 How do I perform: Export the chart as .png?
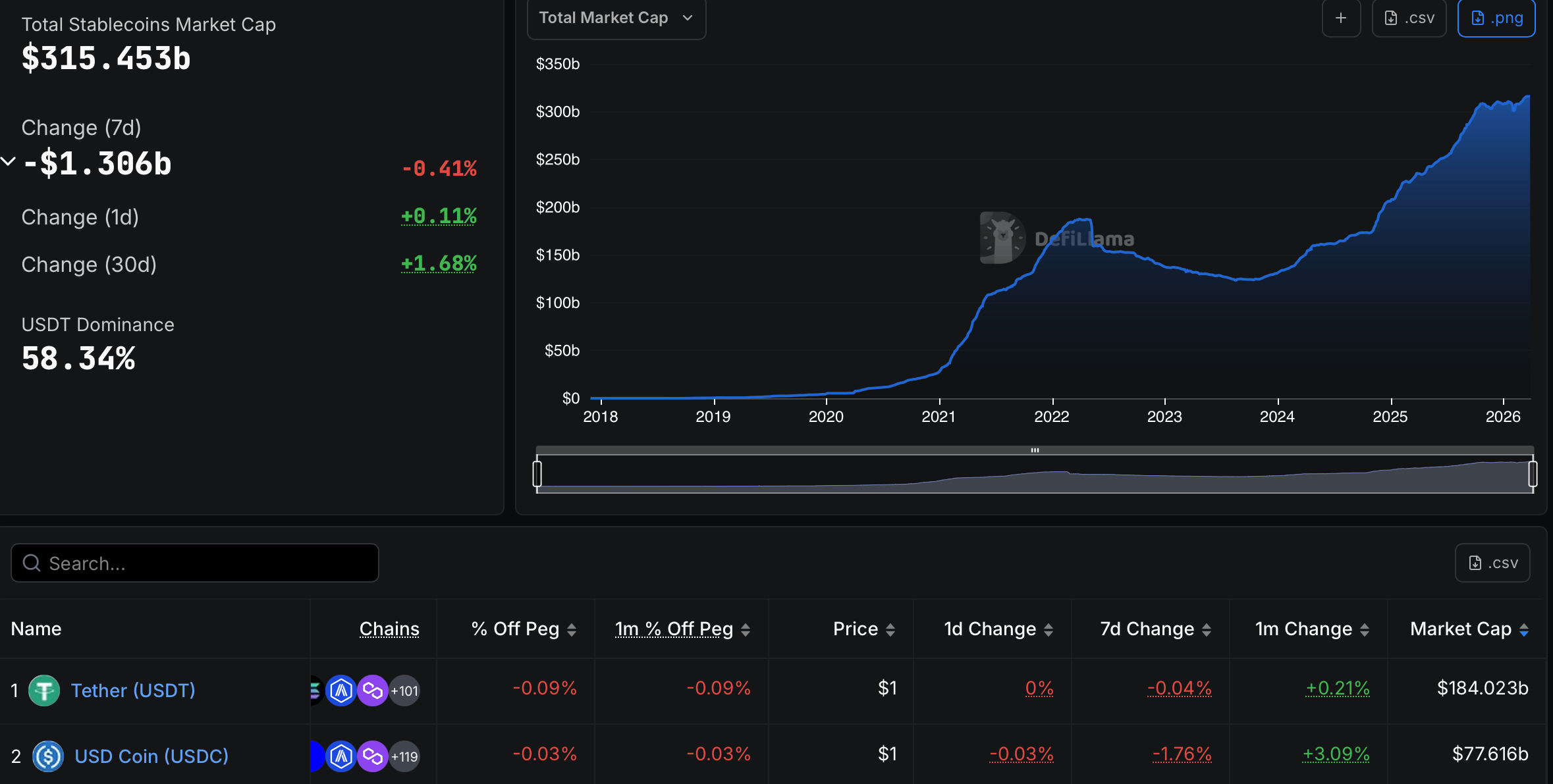(1496, 18)
